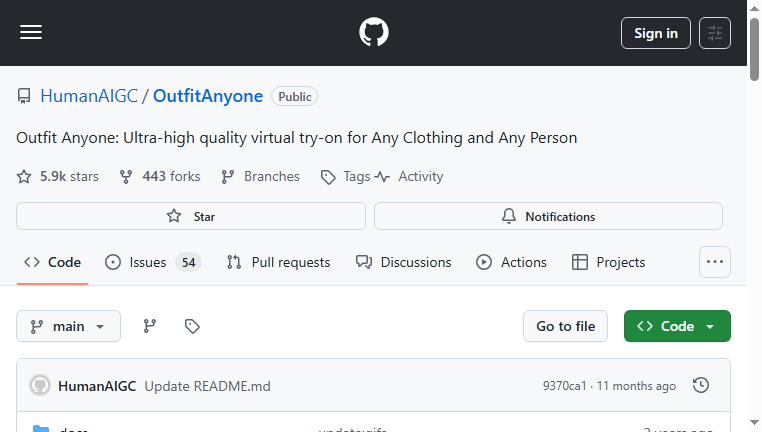Click the branches icon beside main
The image size is (762, 432).
pos(150,326)
